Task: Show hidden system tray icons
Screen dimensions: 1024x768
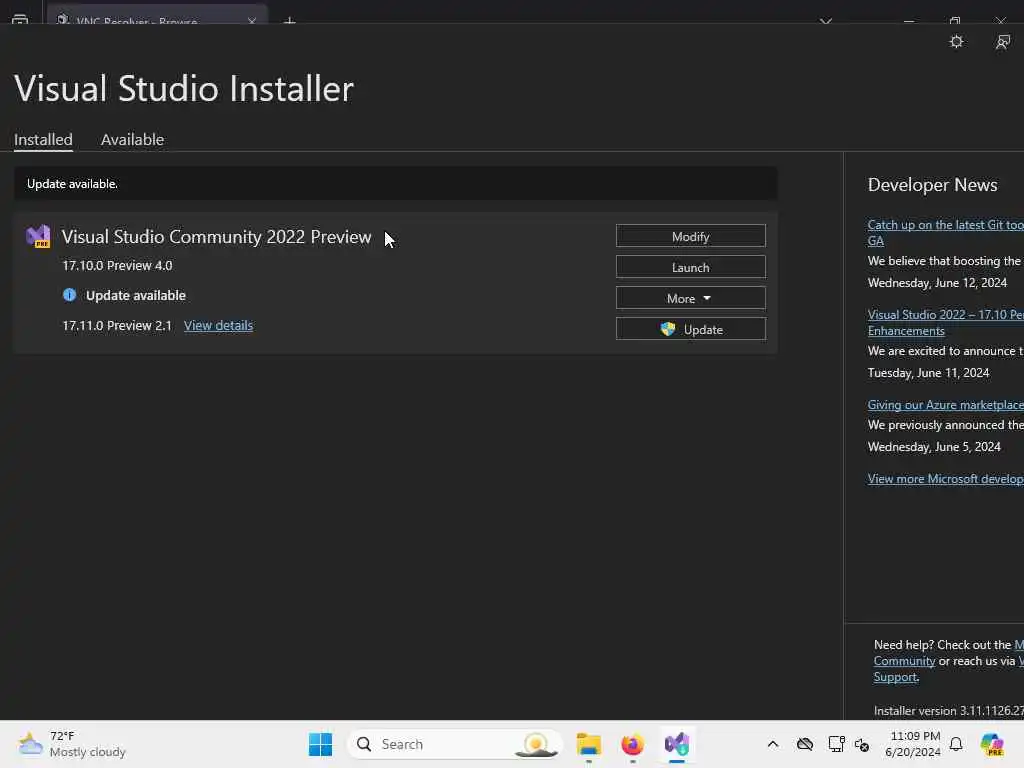Action: pos(773,744)
